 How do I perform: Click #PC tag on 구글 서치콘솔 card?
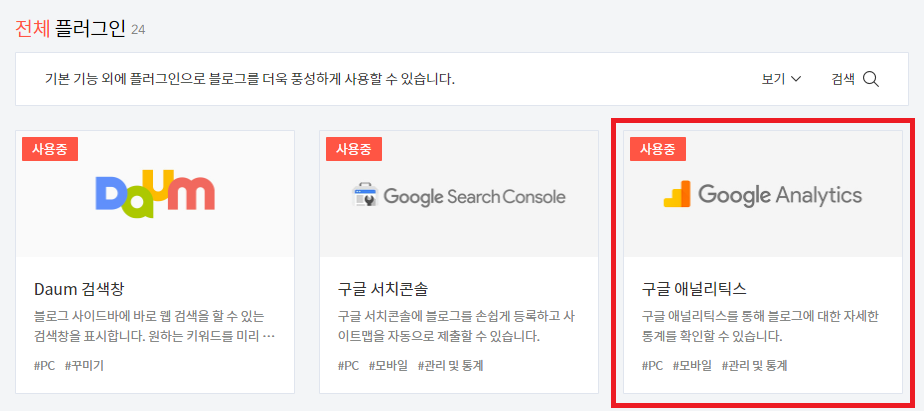pos(349,366)
